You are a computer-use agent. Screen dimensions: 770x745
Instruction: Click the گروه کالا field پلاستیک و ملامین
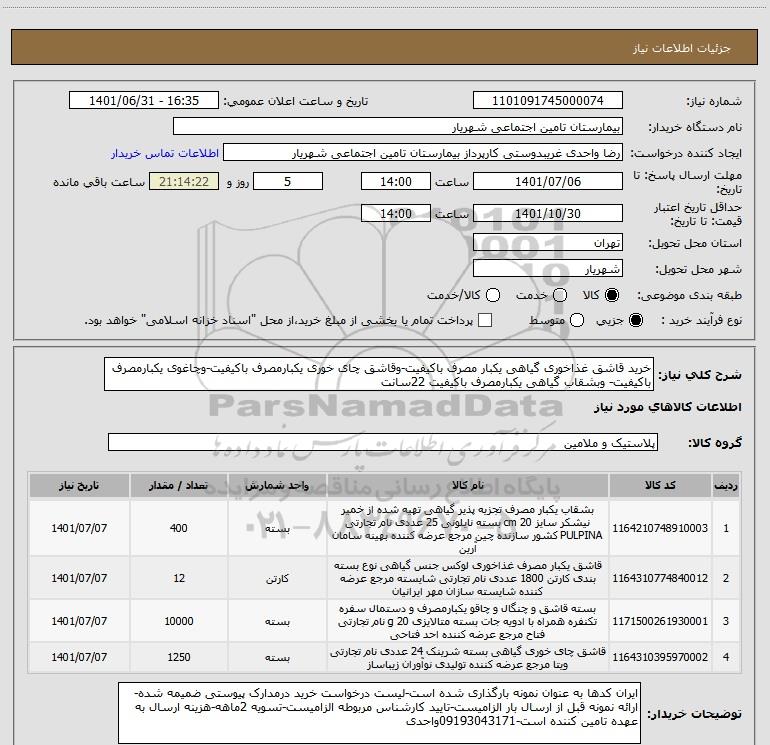point(383,442)
